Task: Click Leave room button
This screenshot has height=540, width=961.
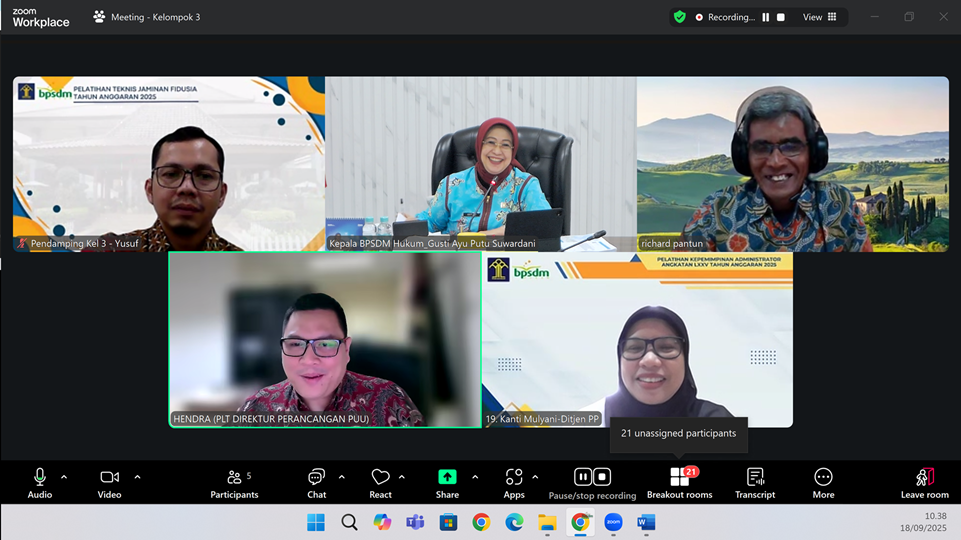Action: tap(925, 484)
